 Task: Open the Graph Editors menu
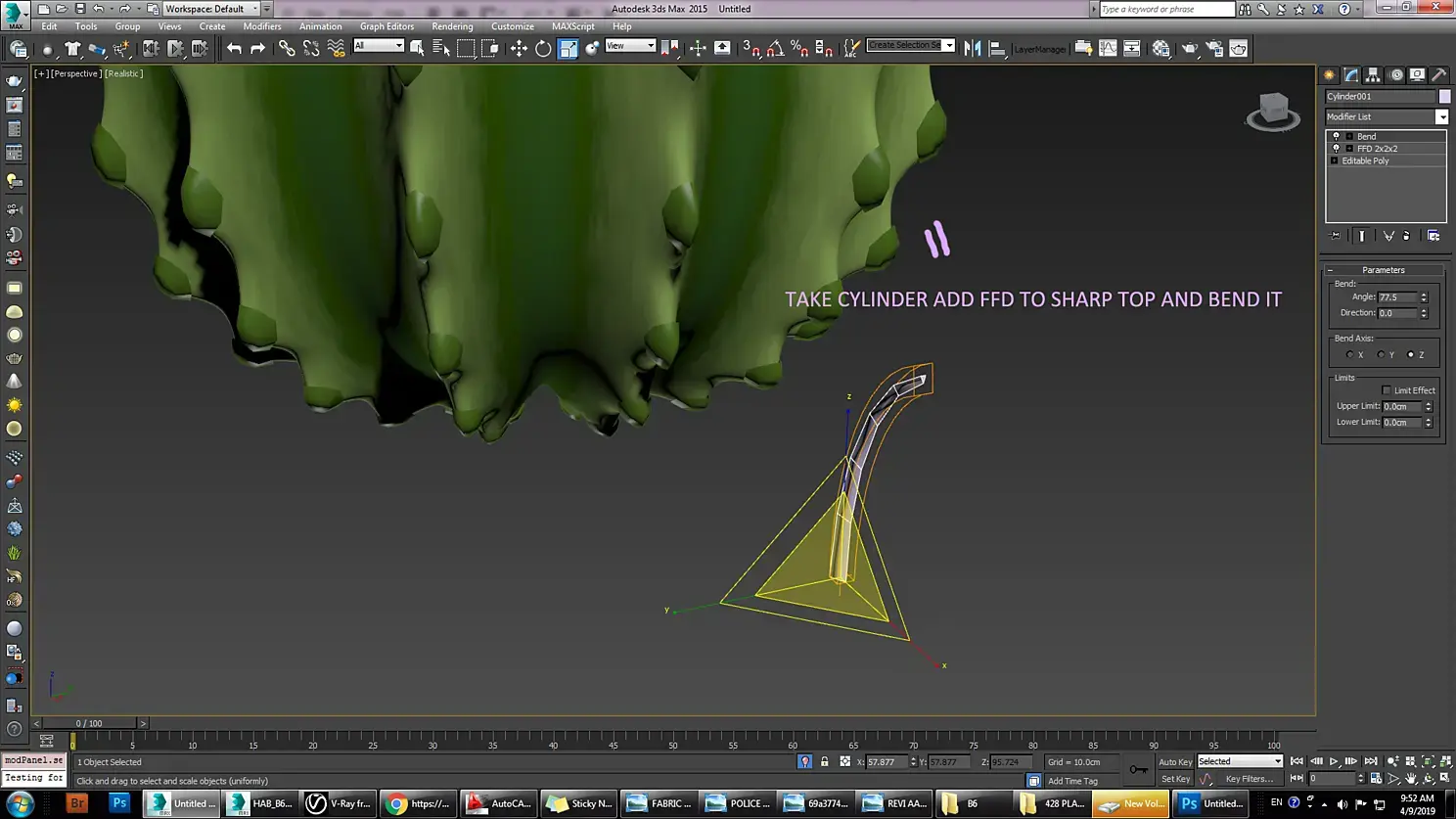pos(387,26)
